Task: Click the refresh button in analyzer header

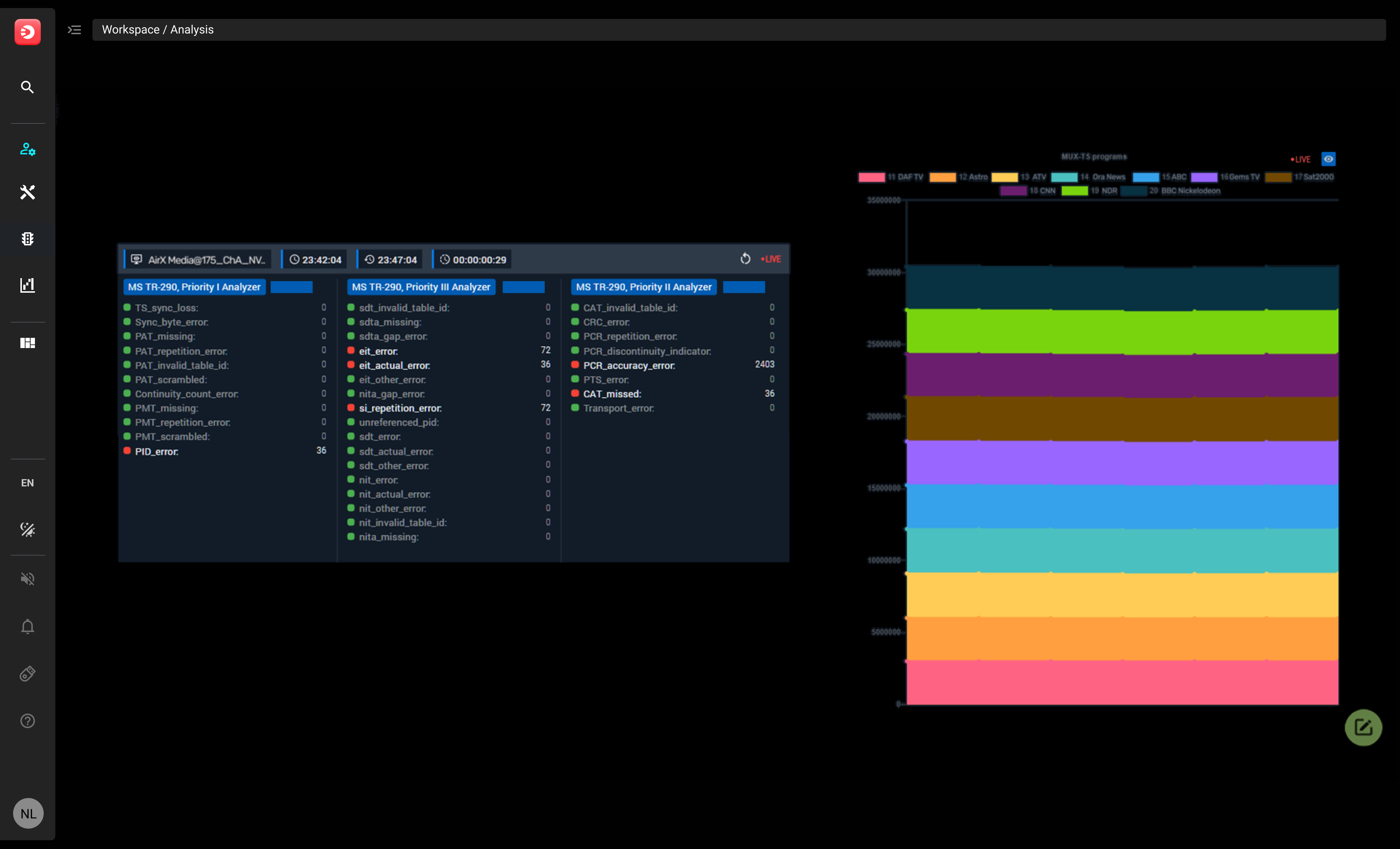Action: click(x=746, y=259)
